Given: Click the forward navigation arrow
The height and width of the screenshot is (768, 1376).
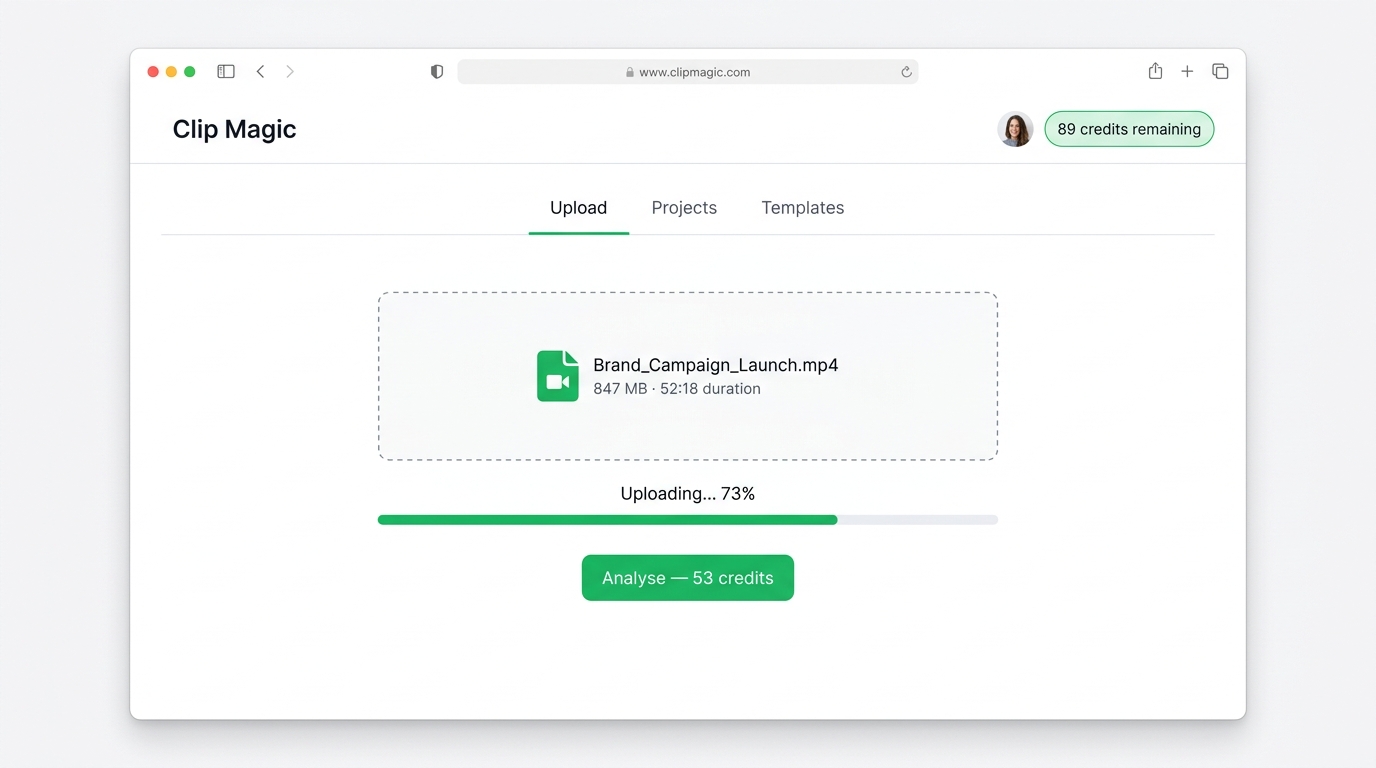Looking at the screenshot, I should tap(290, 71).
